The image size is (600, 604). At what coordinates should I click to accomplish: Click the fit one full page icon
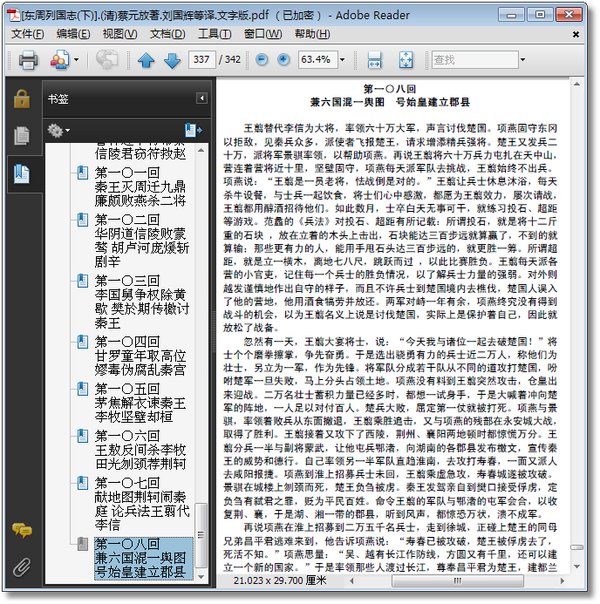(406, 60)
